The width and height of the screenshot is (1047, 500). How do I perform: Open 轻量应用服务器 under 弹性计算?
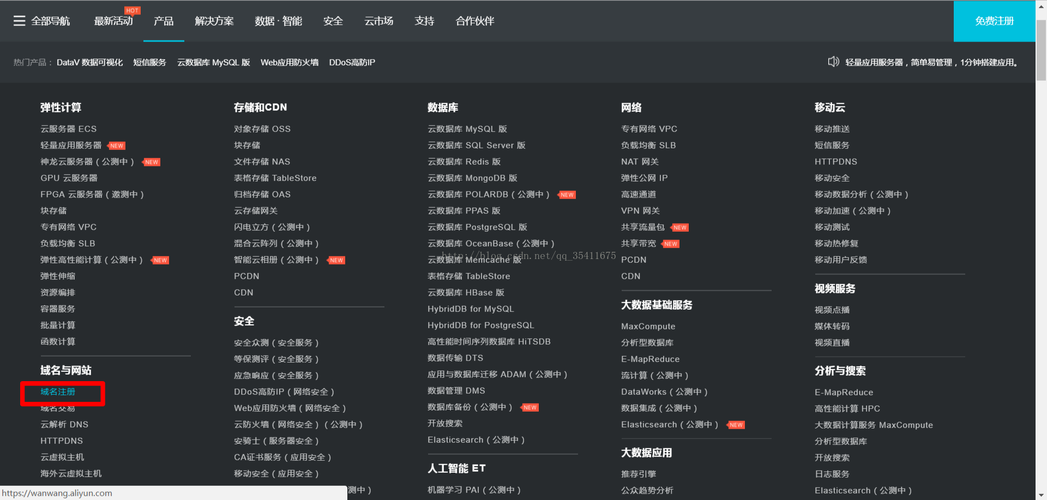[71, 145]
